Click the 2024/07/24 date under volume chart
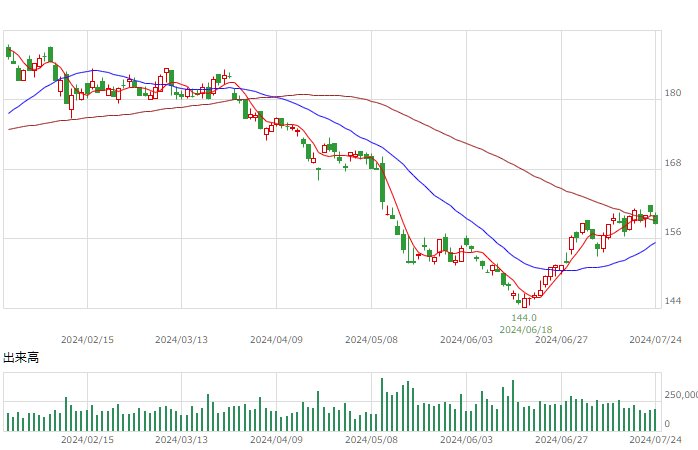Image resolution: width=698 pixels, height=450 pixels. pyautogui.click(x=655, y=440)
